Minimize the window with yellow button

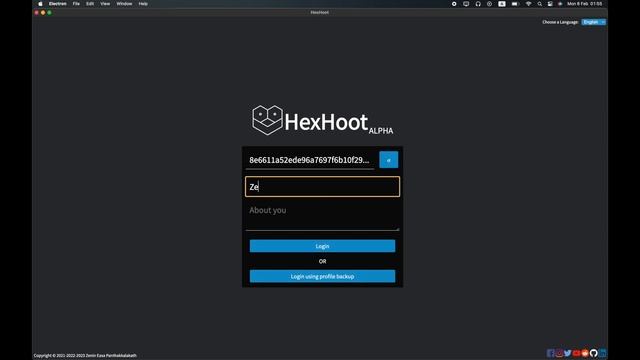point(43,13)
